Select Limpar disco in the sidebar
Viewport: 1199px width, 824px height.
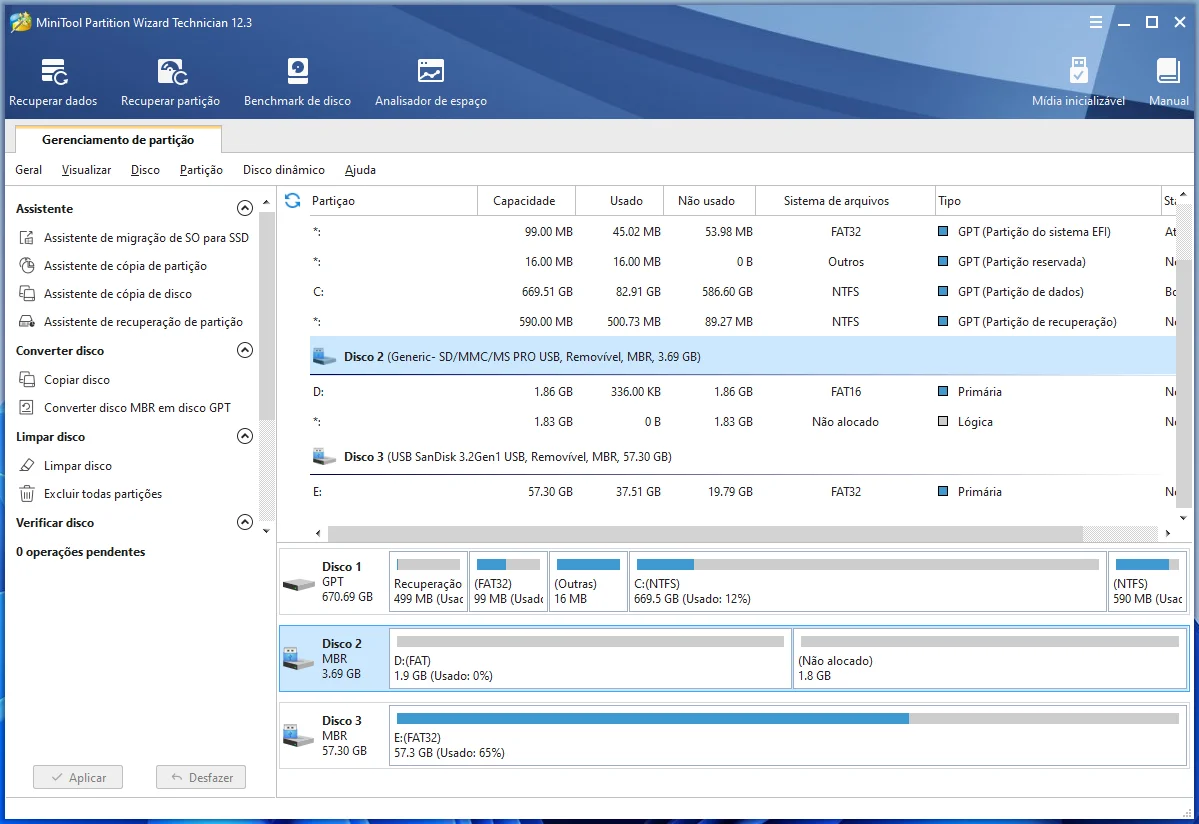pyautogui.click(x=78, y=466)
